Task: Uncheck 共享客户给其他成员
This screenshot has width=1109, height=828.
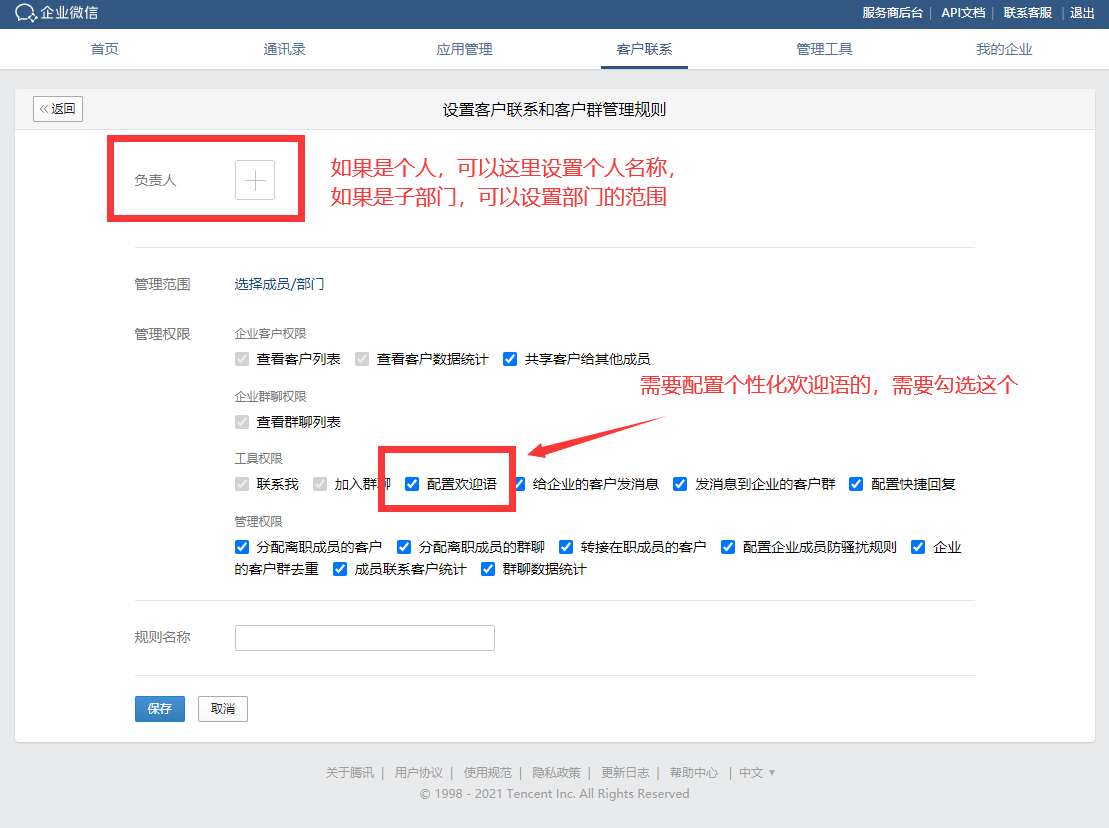Action: click(510, 359)
